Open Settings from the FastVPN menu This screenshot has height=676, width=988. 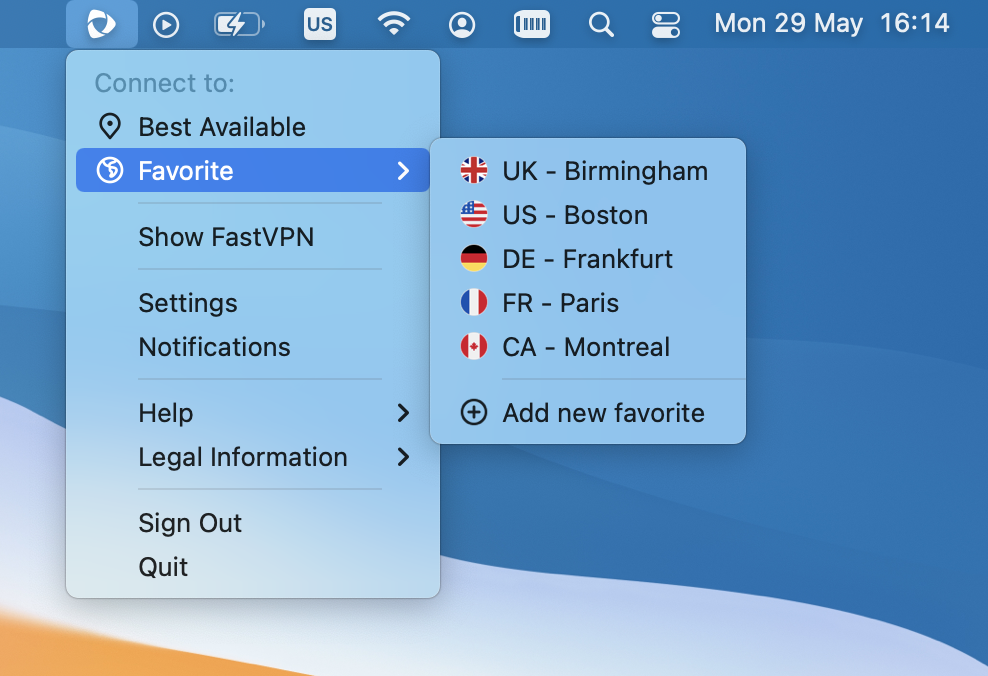click(253, 303)
